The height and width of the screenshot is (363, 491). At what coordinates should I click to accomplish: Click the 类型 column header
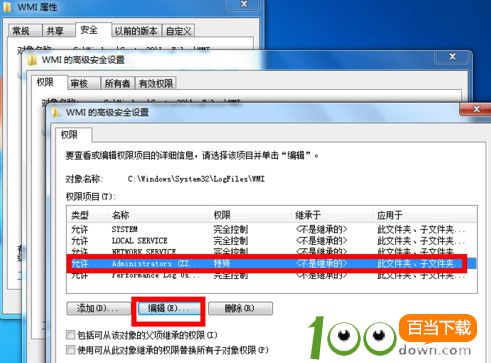point(87,215)
